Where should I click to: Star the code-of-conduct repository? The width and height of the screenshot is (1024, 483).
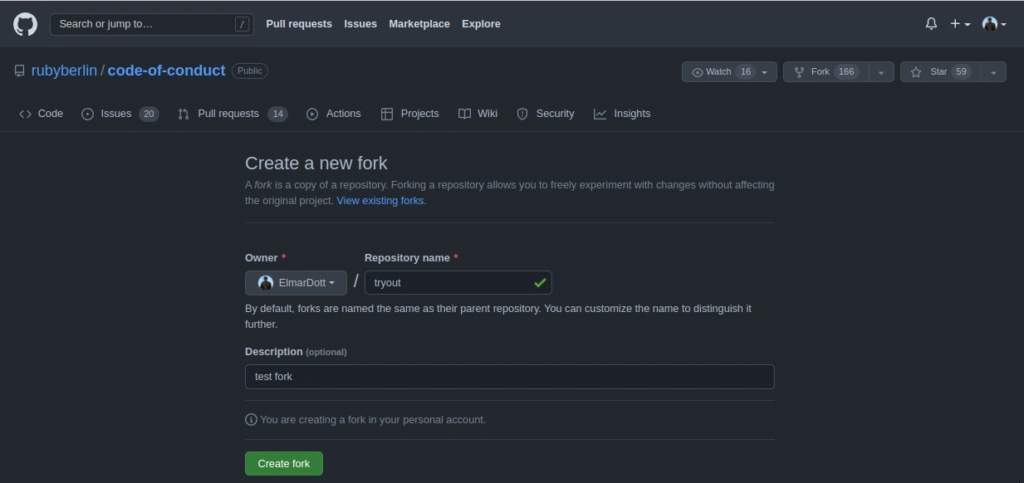point(940,72)
